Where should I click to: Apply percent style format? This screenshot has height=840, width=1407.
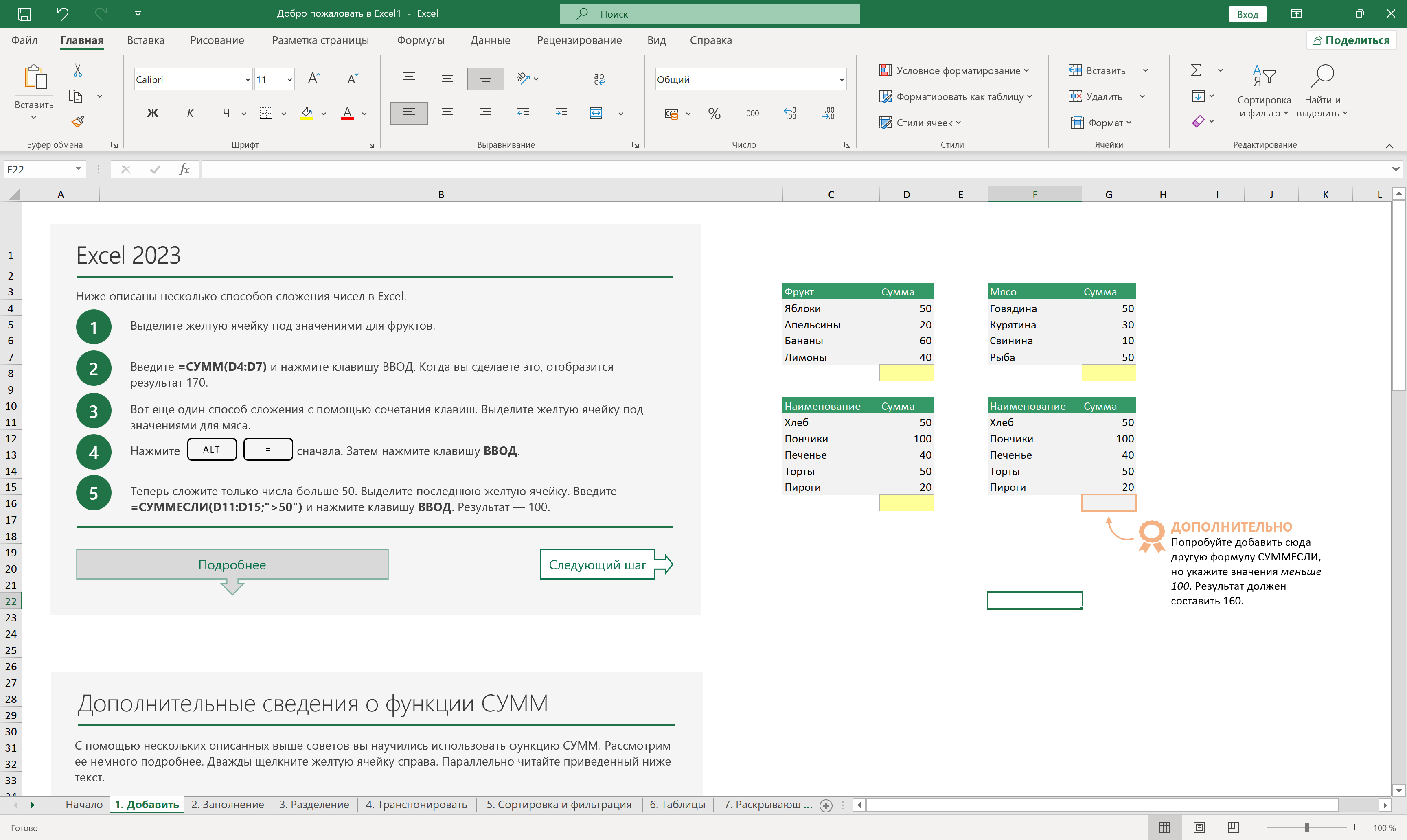click(x=714, y=114)
